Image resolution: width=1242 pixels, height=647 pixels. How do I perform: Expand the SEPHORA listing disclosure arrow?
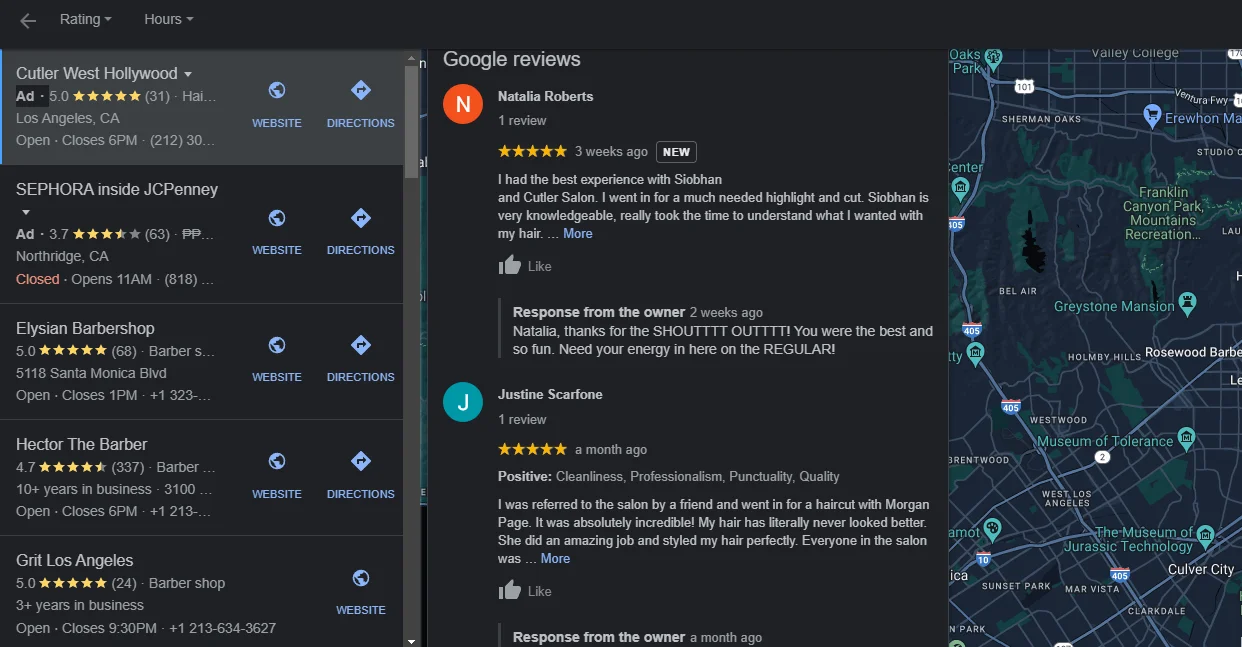(24, 212)
